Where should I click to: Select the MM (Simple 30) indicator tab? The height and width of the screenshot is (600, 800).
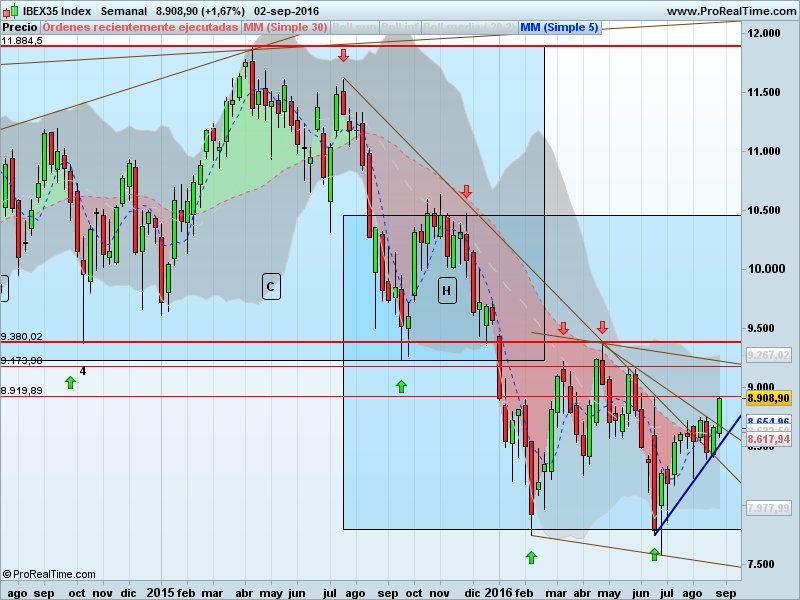click(285, 28)
